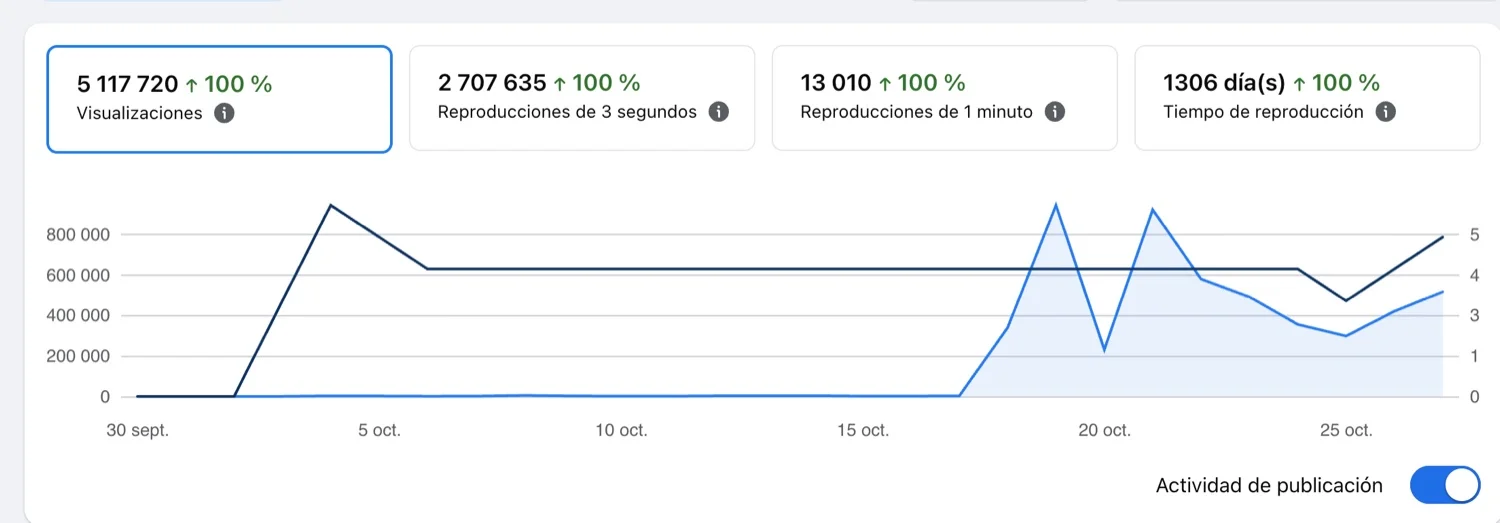The height and width of the screenshot is (523, 1500).
Task: Select the Reproducciones de 3 segundos card
Action: 582,98
